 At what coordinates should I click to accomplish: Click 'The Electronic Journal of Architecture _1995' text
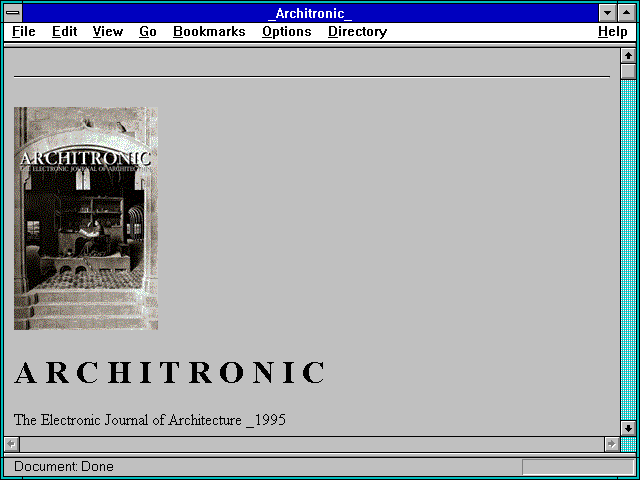150,420
